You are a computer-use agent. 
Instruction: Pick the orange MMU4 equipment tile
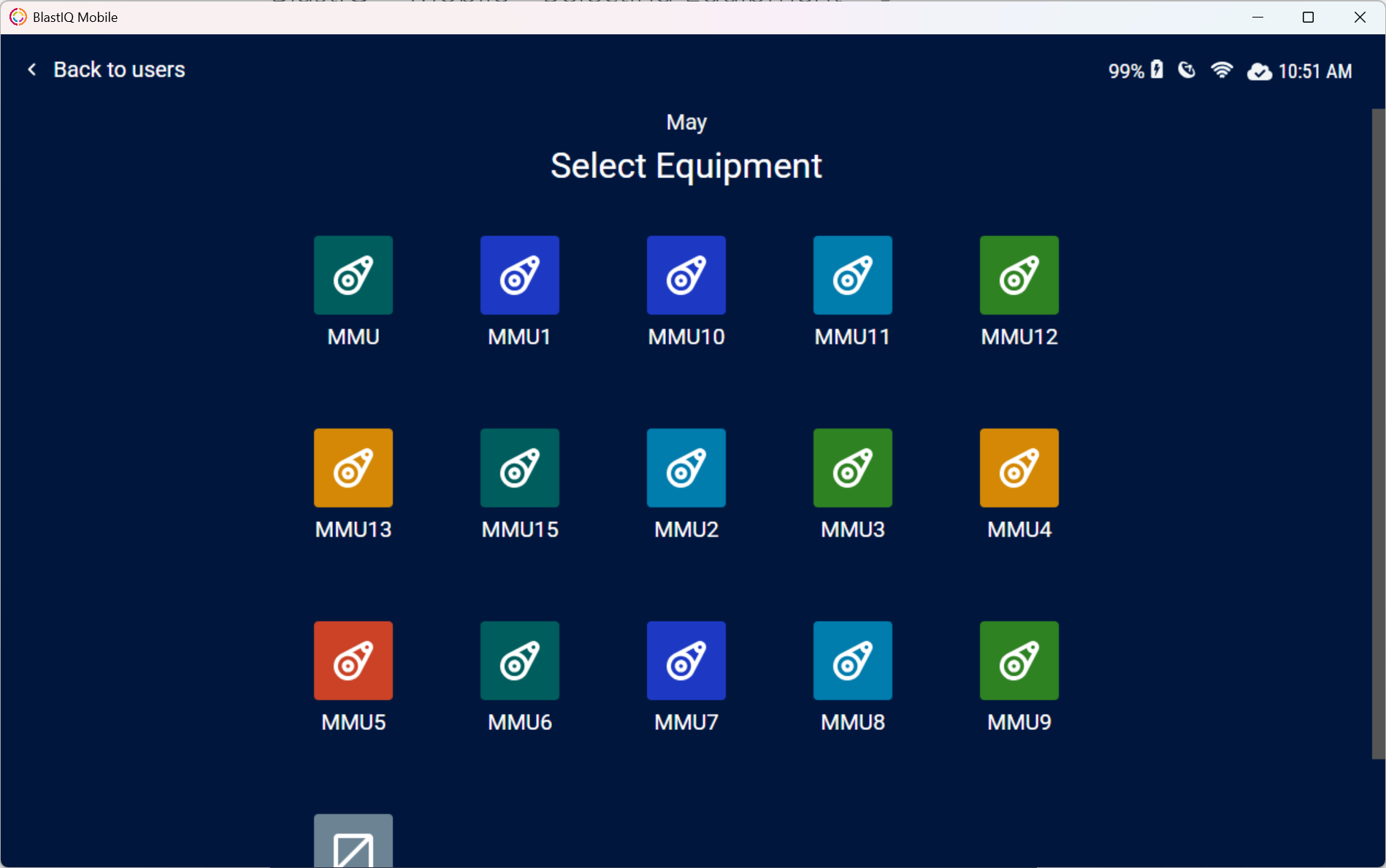pos(1019,468)
